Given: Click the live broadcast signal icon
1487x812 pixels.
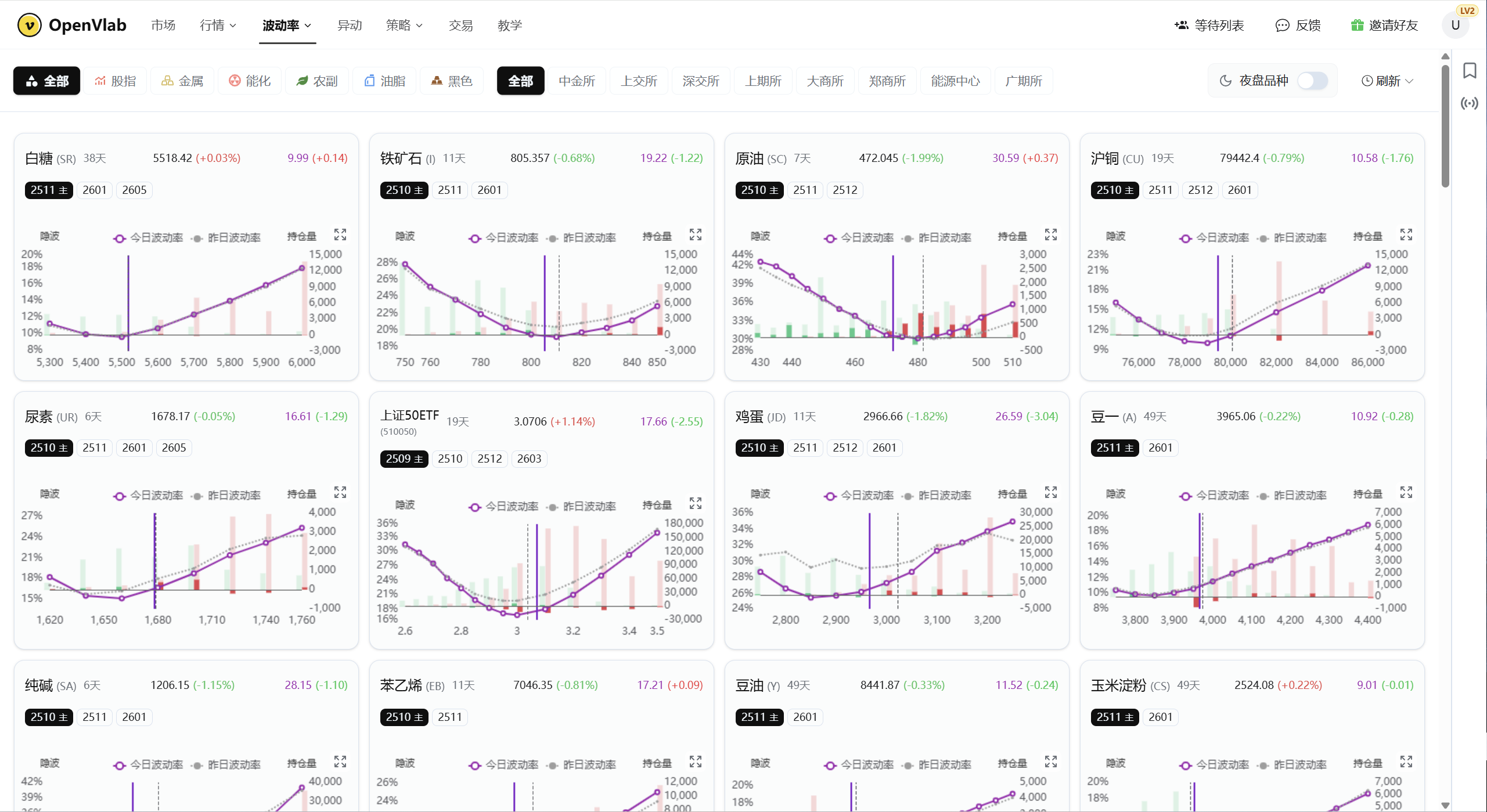Looking at the screenshot, I should (1470, 104).
